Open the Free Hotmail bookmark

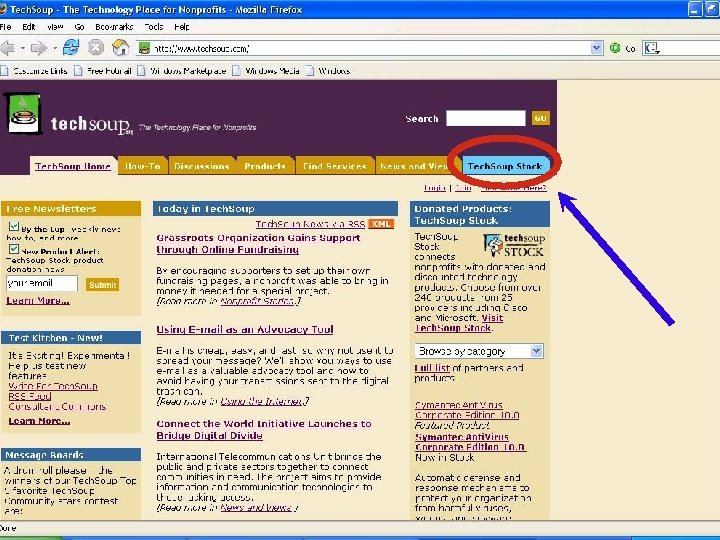tap(103, 71)
